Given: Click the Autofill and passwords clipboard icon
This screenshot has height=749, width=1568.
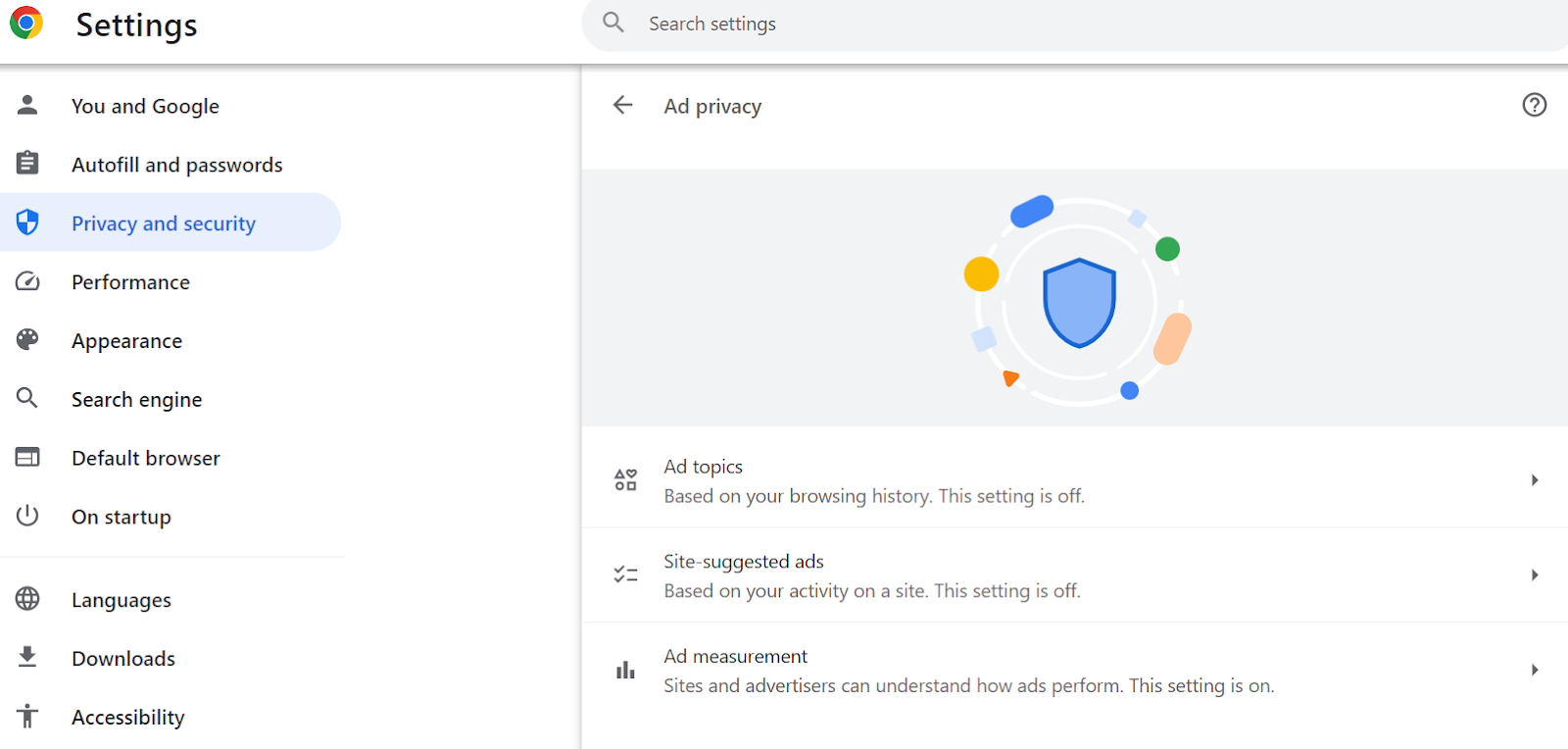Looking at the screenshot, I should point(27,164).
